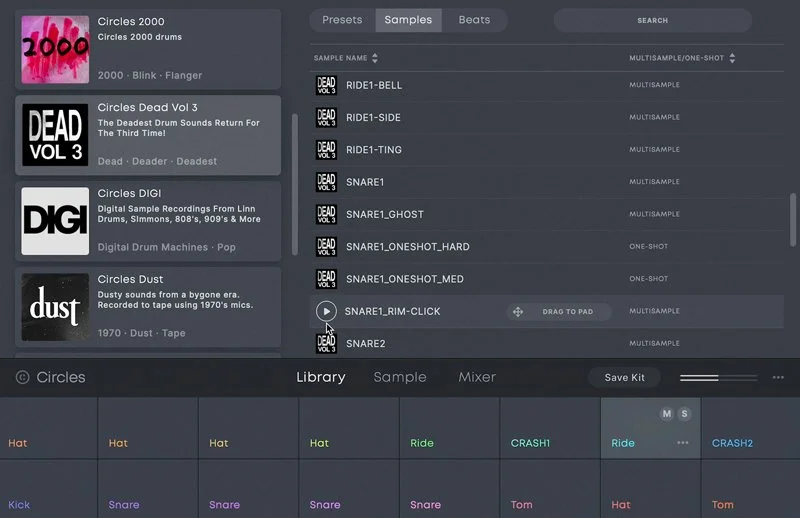Select the CRASH2 pad
Image resolution: width=800 pixels, height=518 pixels.
point(750,428)
